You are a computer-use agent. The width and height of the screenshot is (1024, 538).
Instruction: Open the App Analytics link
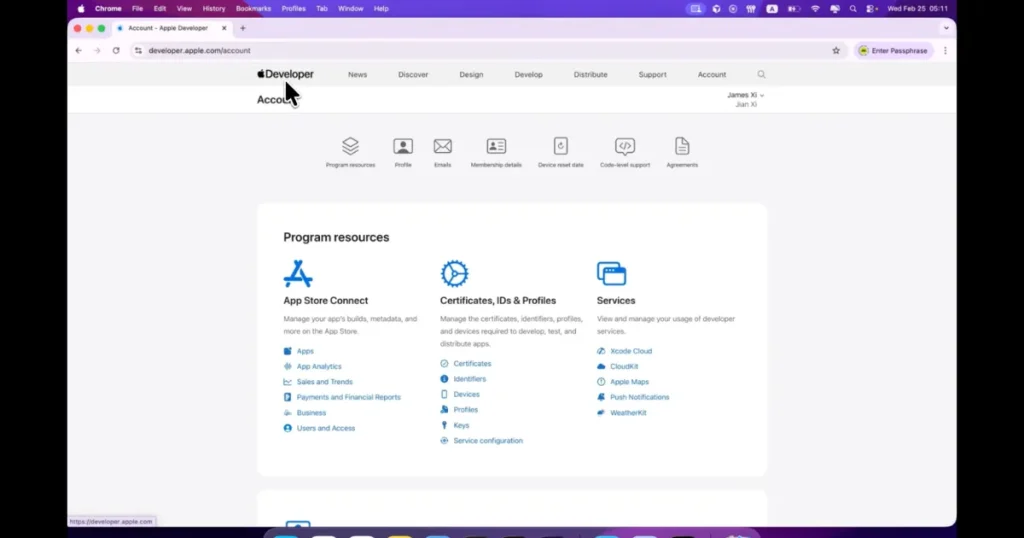pos(319,366)
